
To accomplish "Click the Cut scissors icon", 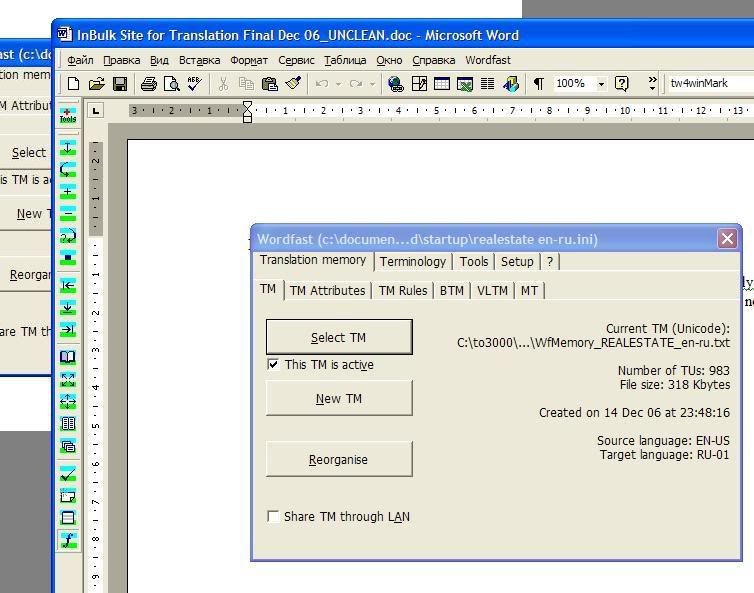I will click(x=223, y=84).
